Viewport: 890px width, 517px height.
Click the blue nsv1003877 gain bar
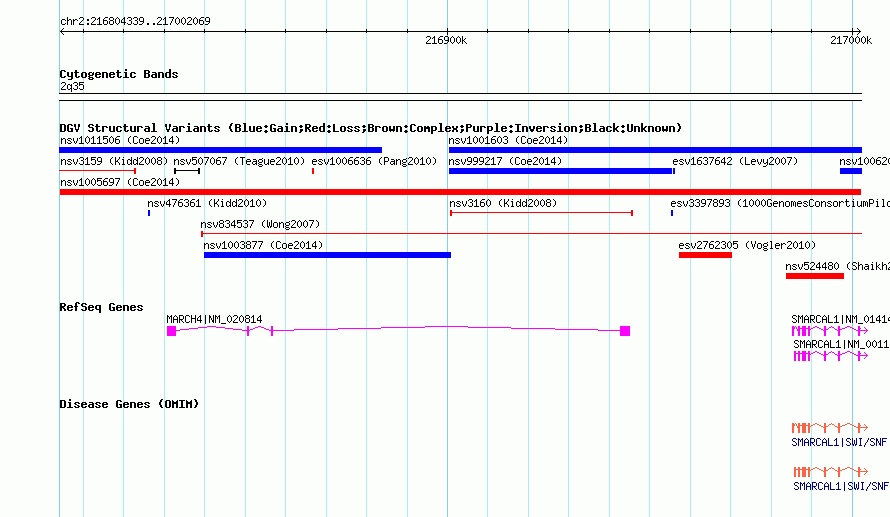[x=328, y=255]
